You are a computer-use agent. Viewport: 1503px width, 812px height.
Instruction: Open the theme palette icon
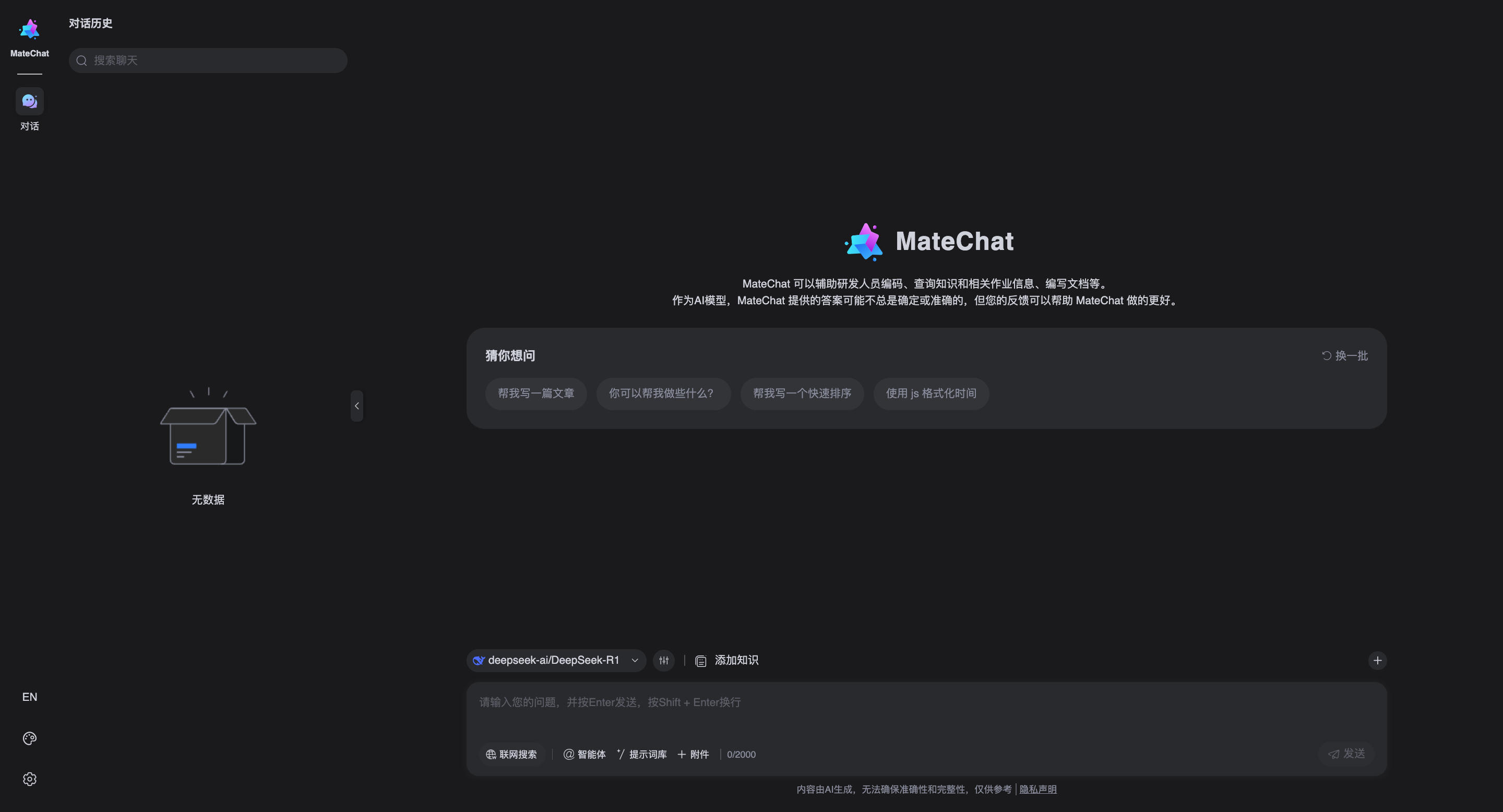pyautogui.click(x=29, y=738)
